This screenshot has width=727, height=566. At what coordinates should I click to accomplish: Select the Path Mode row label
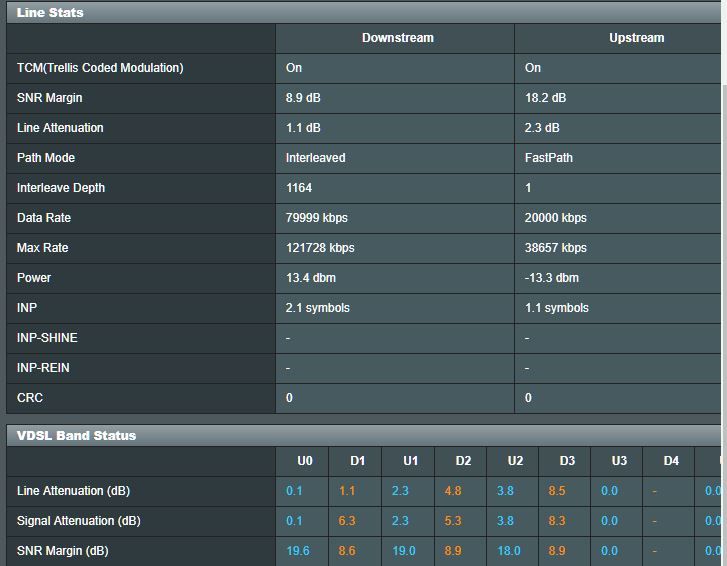click(45, 158)
